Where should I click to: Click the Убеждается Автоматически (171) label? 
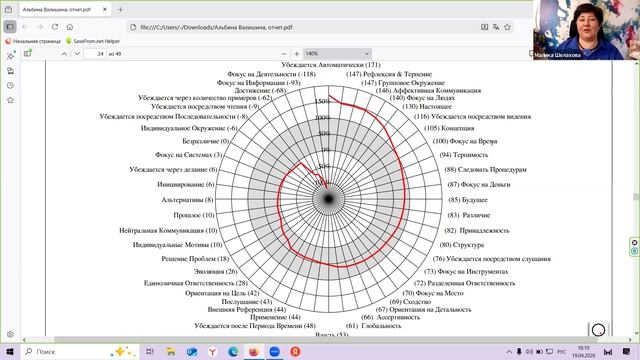[x=331, y=64]
